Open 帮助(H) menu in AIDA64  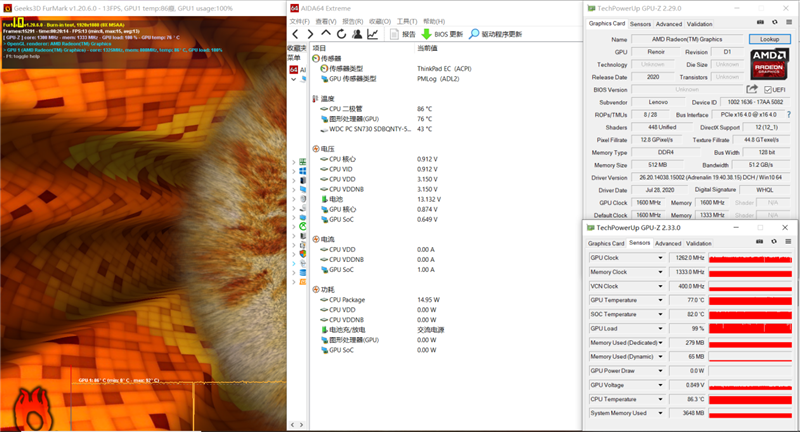tap(434, 21)
